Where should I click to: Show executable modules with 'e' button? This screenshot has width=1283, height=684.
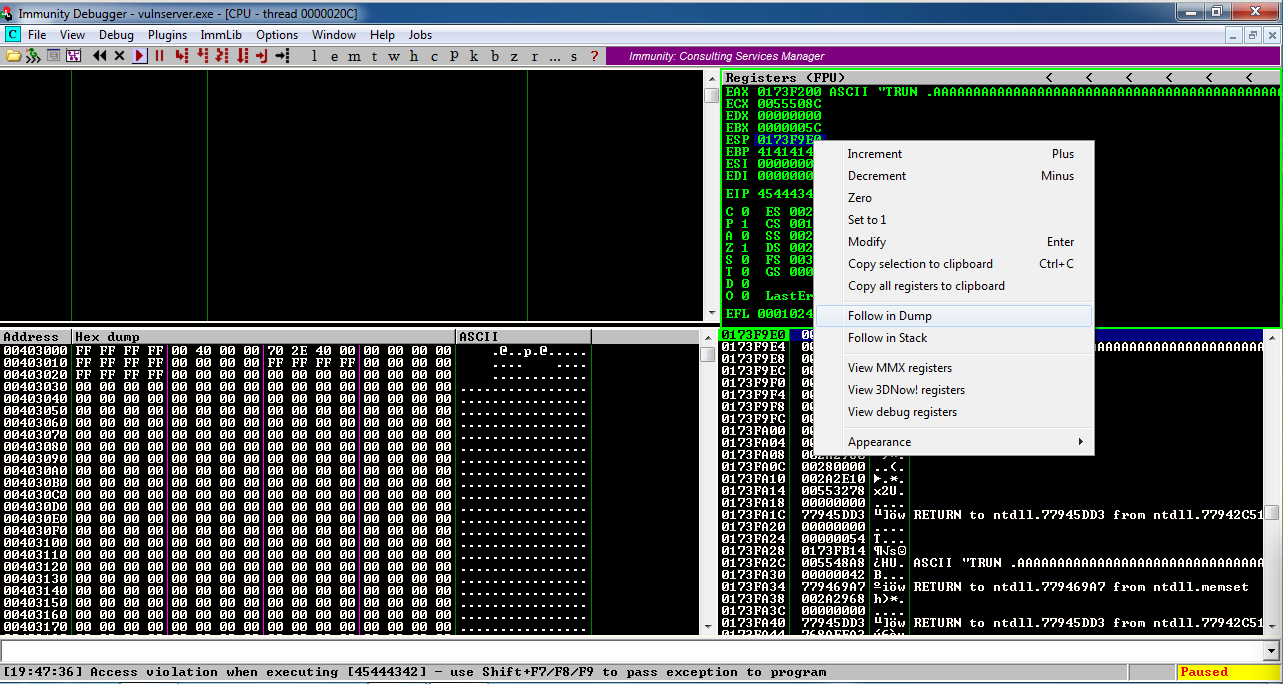pos(334,56)
